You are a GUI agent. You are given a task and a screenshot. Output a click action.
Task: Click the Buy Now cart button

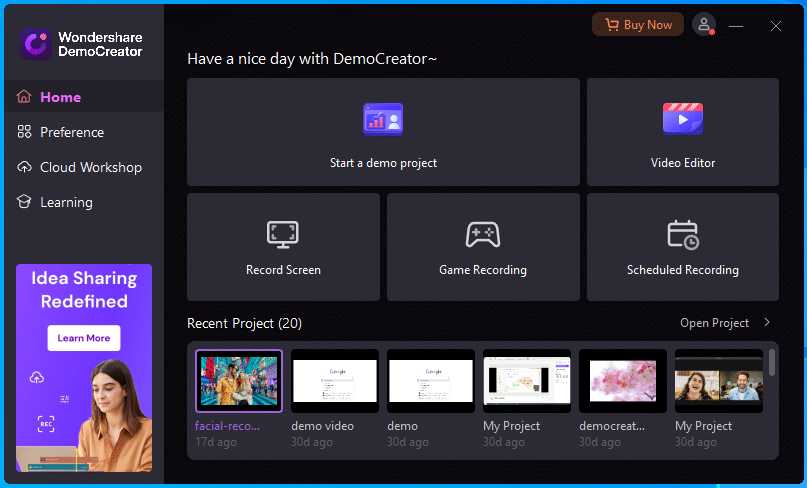pos(638,25)
